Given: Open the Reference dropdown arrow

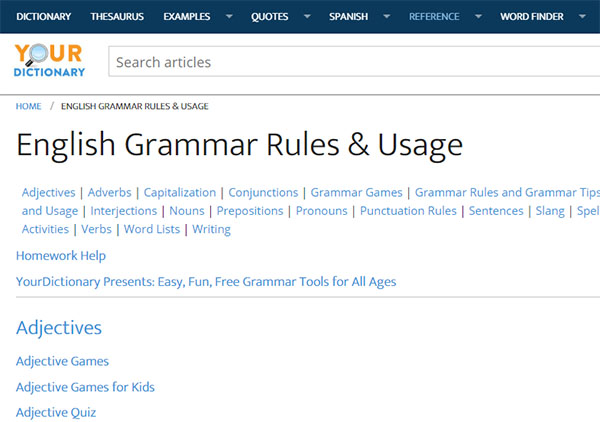Looking at the screenshot, I should coord(479,17).
